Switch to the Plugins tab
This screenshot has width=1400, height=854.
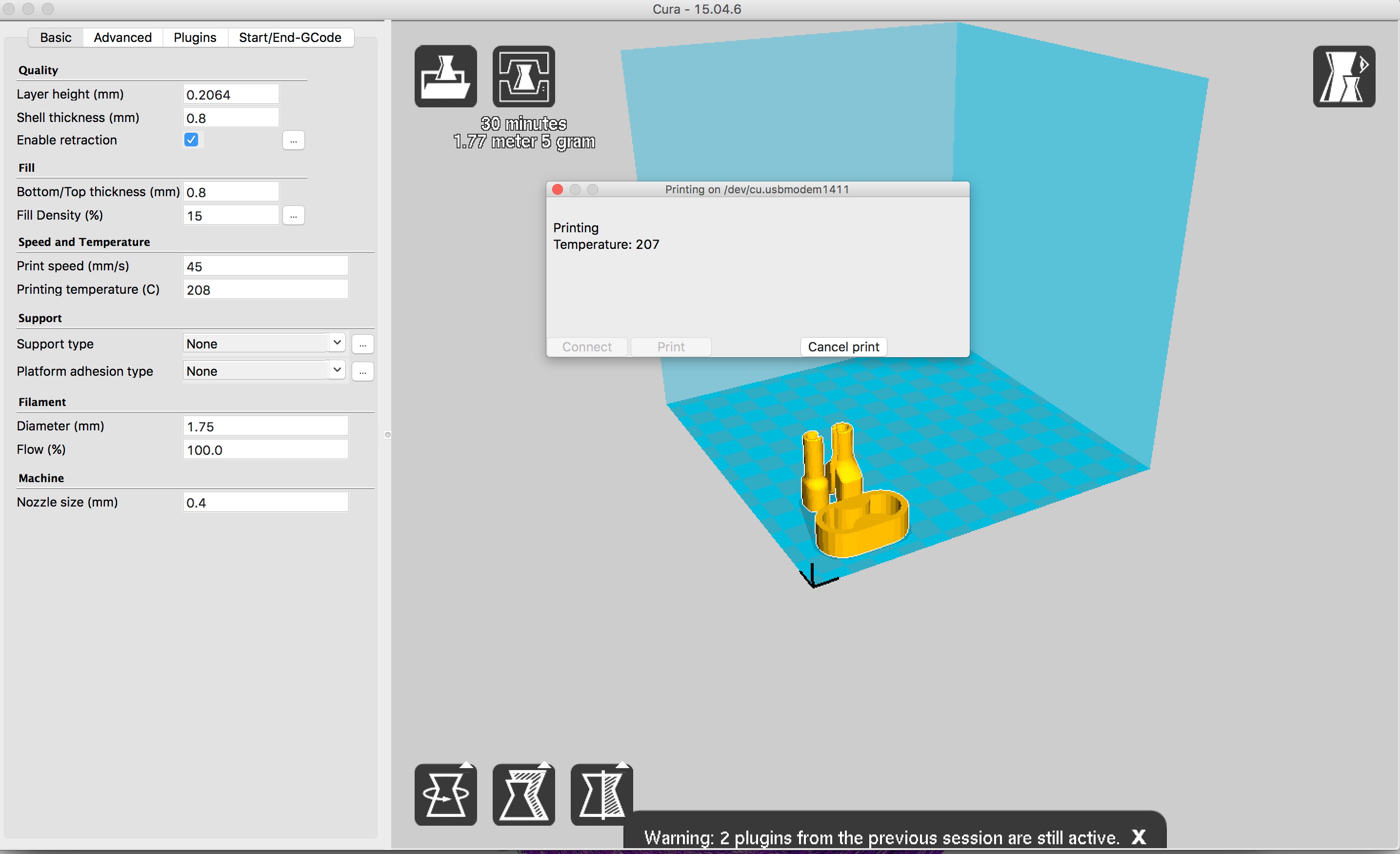[194, 37]
